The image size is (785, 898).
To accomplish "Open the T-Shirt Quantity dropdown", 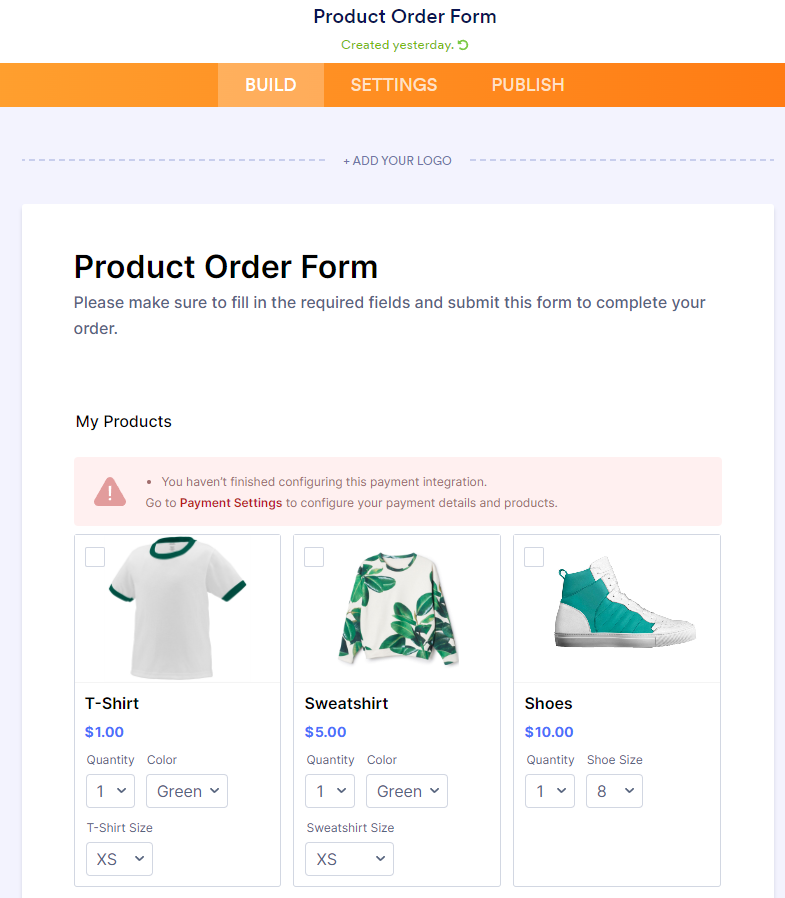I will click(110, 791).
